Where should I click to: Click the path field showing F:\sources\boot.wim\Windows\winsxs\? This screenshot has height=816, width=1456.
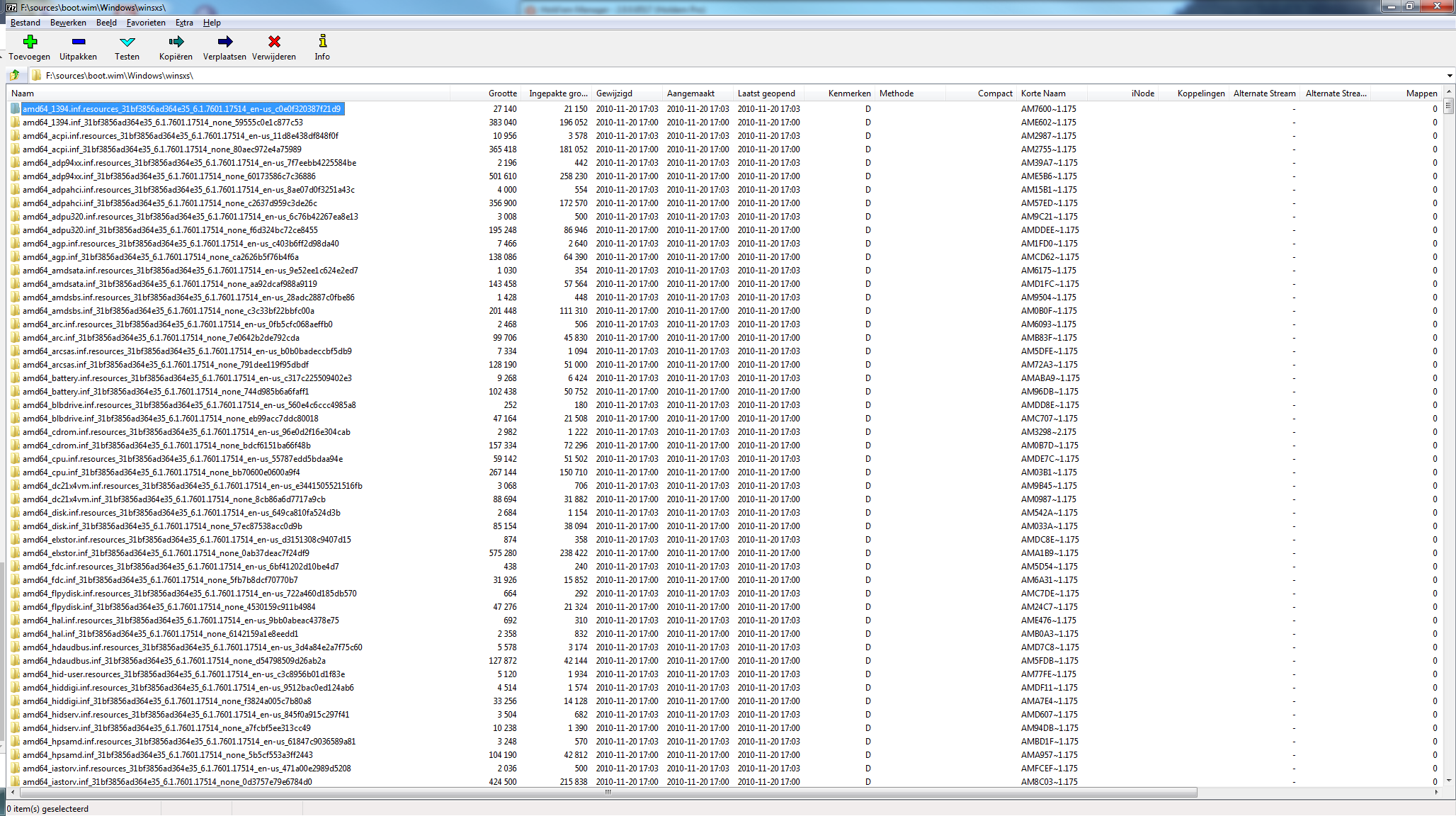736,76
